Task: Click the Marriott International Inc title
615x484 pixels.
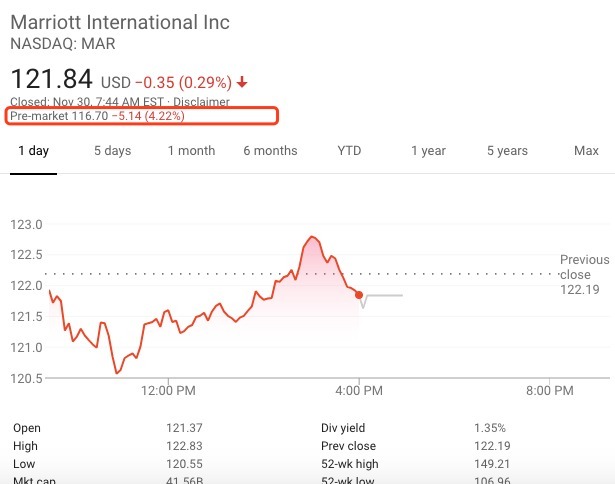Action: (x=119, y=23)
